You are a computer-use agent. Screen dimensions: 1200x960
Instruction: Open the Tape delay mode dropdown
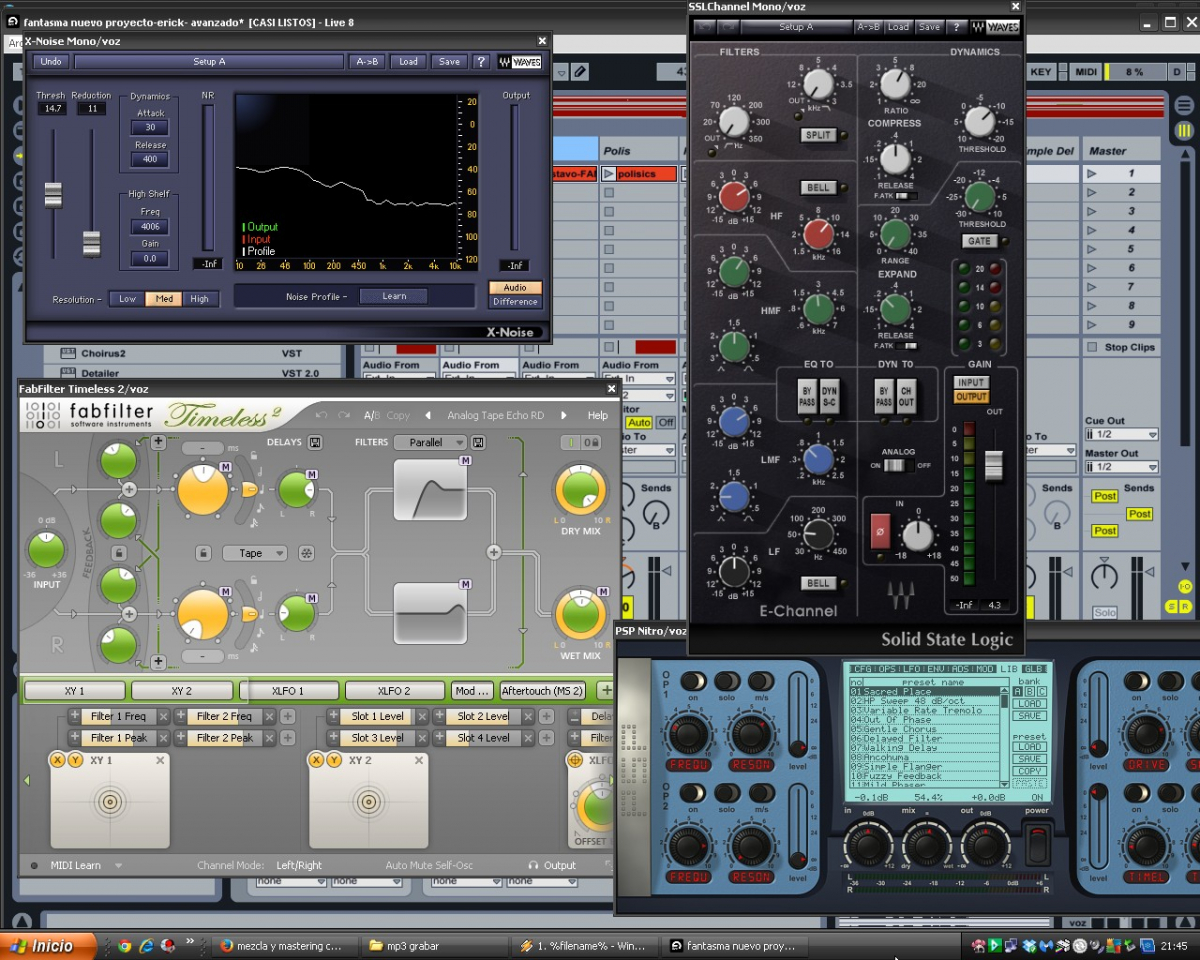[x=254, y=553]
